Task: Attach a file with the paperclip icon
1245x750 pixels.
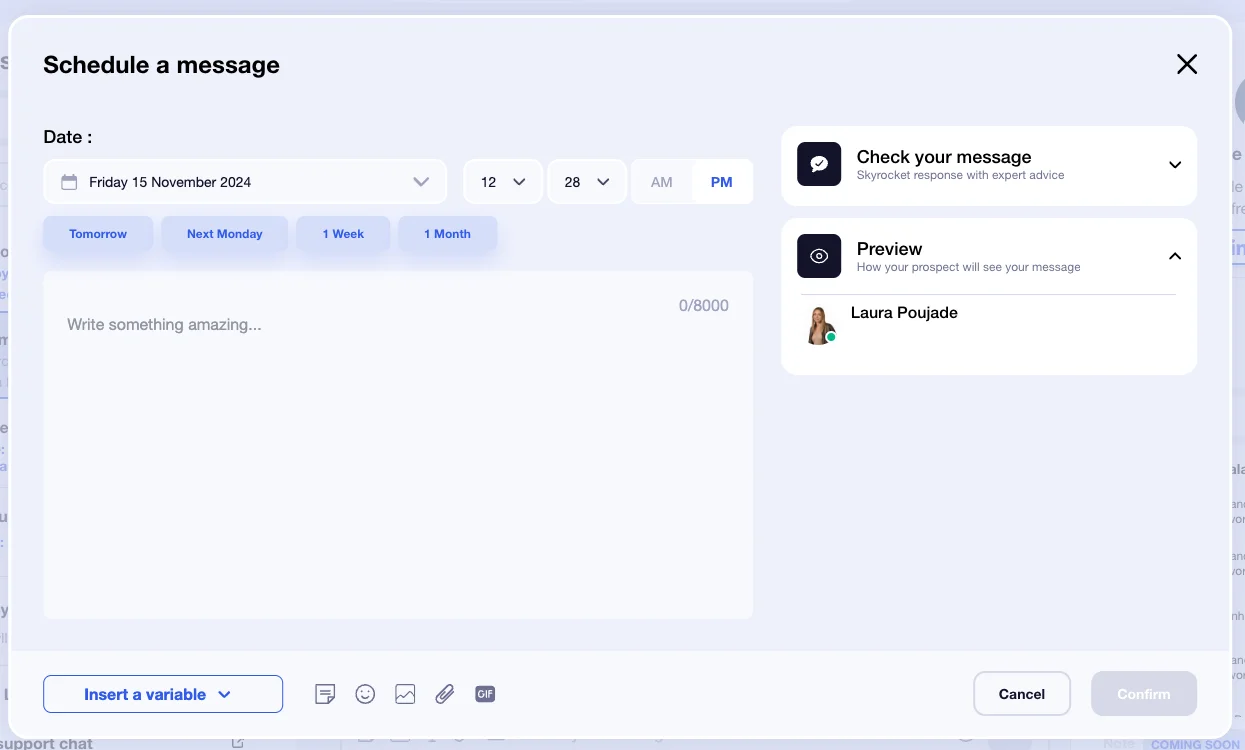Action: pyautogui.click(x=445, y=694)
